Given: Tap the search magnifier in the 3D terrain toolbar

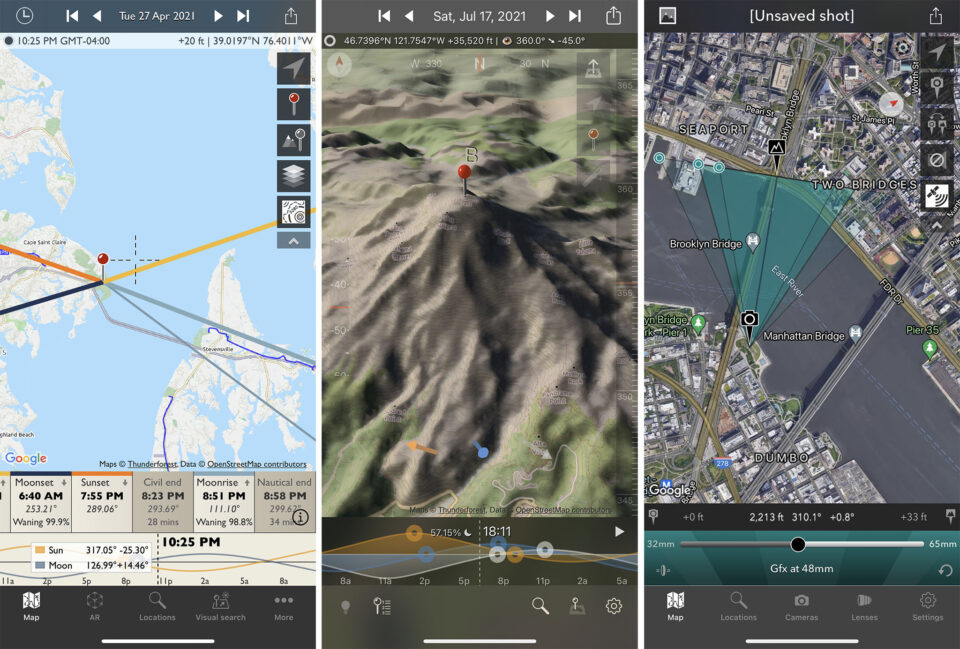Looking at the screenshot, I should (x=540, y=605).
